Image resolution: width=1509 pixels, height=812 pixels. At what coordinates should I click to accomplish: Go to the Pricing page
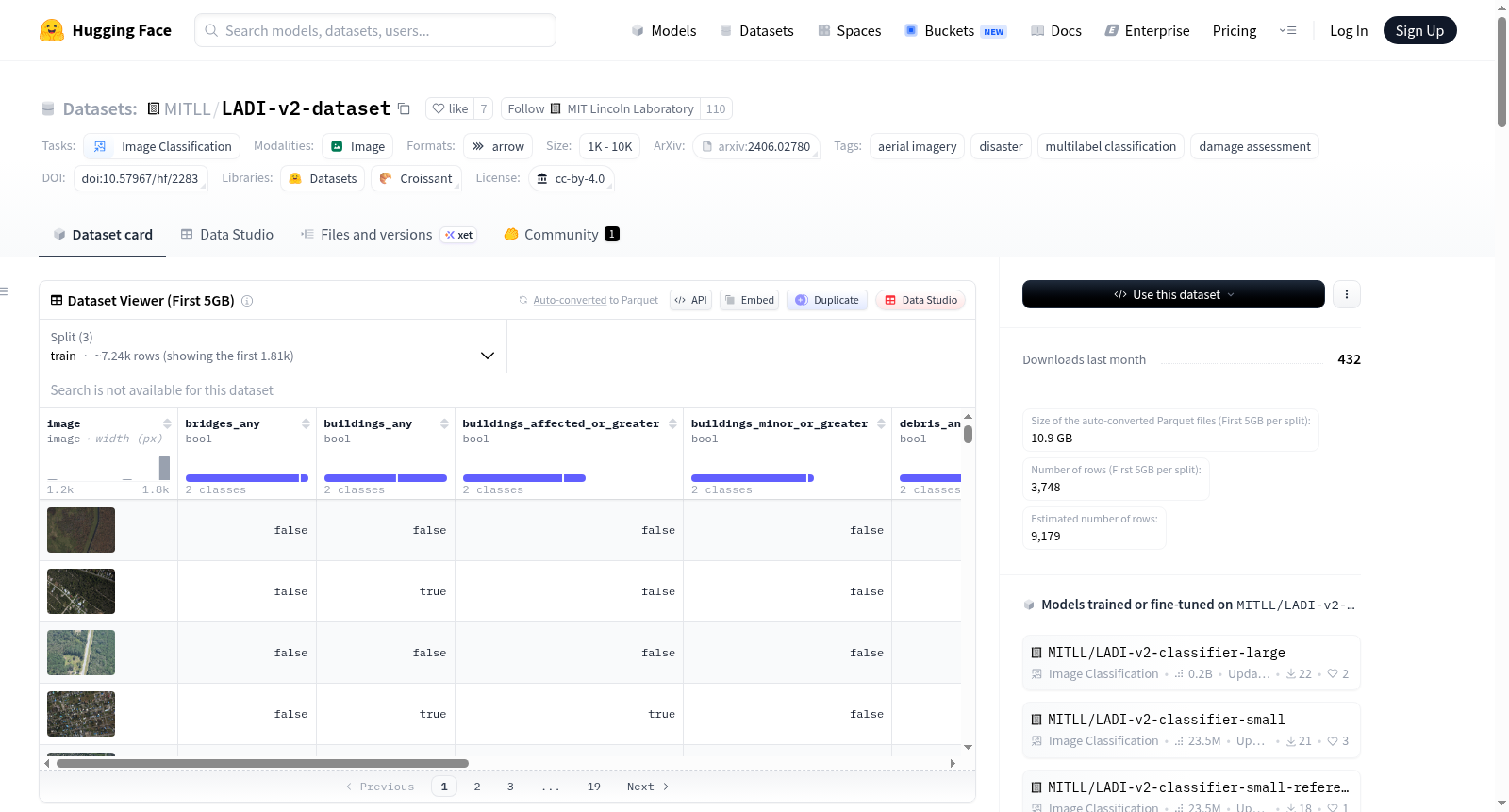[x=1235, y=30]
